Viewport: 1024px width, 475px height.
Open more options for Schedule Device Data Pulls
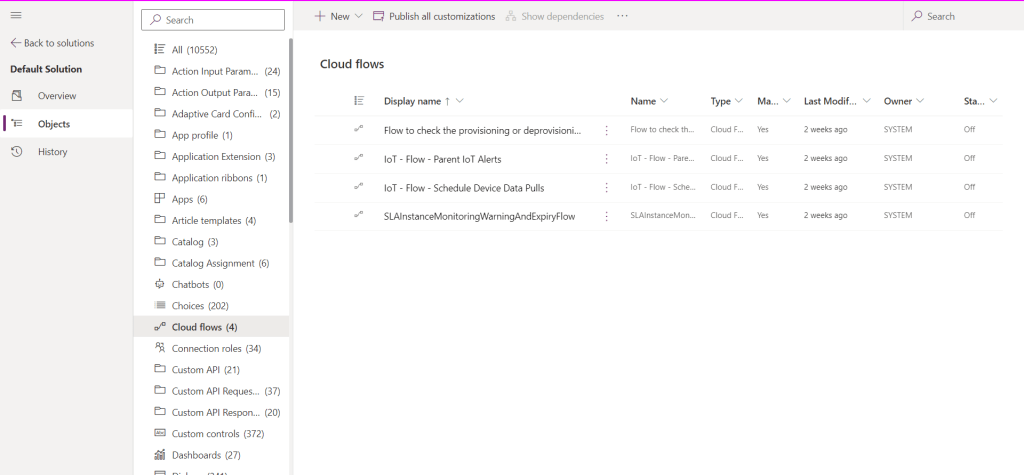(606, 187)
